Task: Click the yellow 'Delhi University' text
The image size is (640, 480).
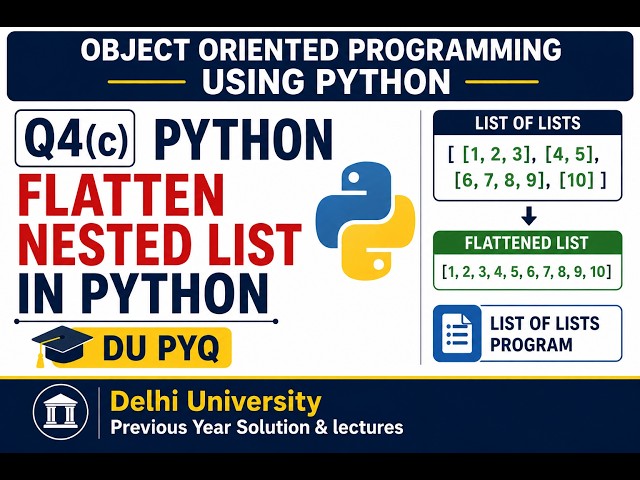Action: click(x=216, y=401)
